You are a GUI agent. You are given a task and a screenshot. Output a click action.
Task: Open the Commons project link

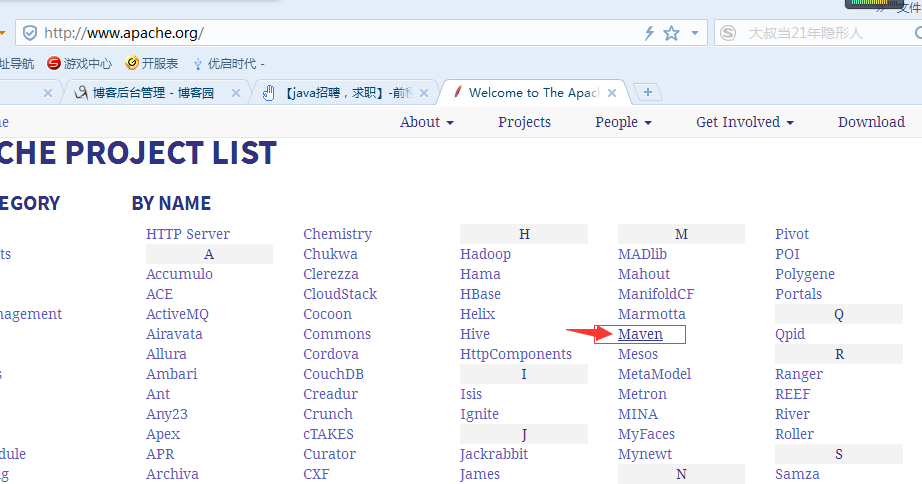click(337, 334)
